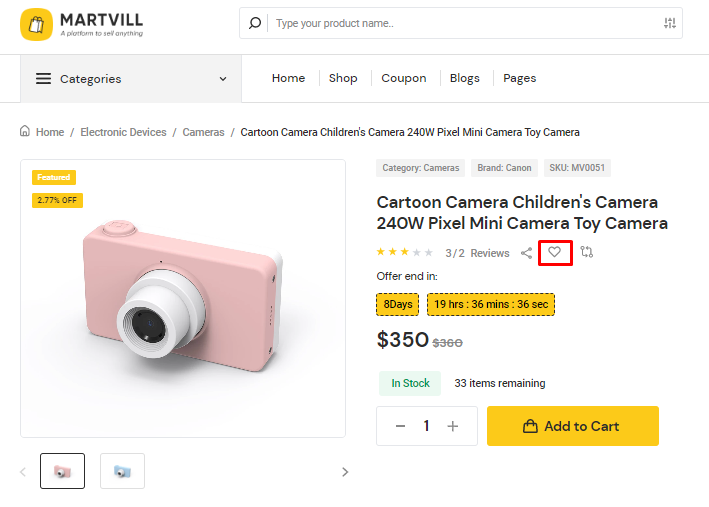Select the blue camera thumbnail
Viewport: 709px width, 507px height.
pyautogui.click(x=122, y=471)
